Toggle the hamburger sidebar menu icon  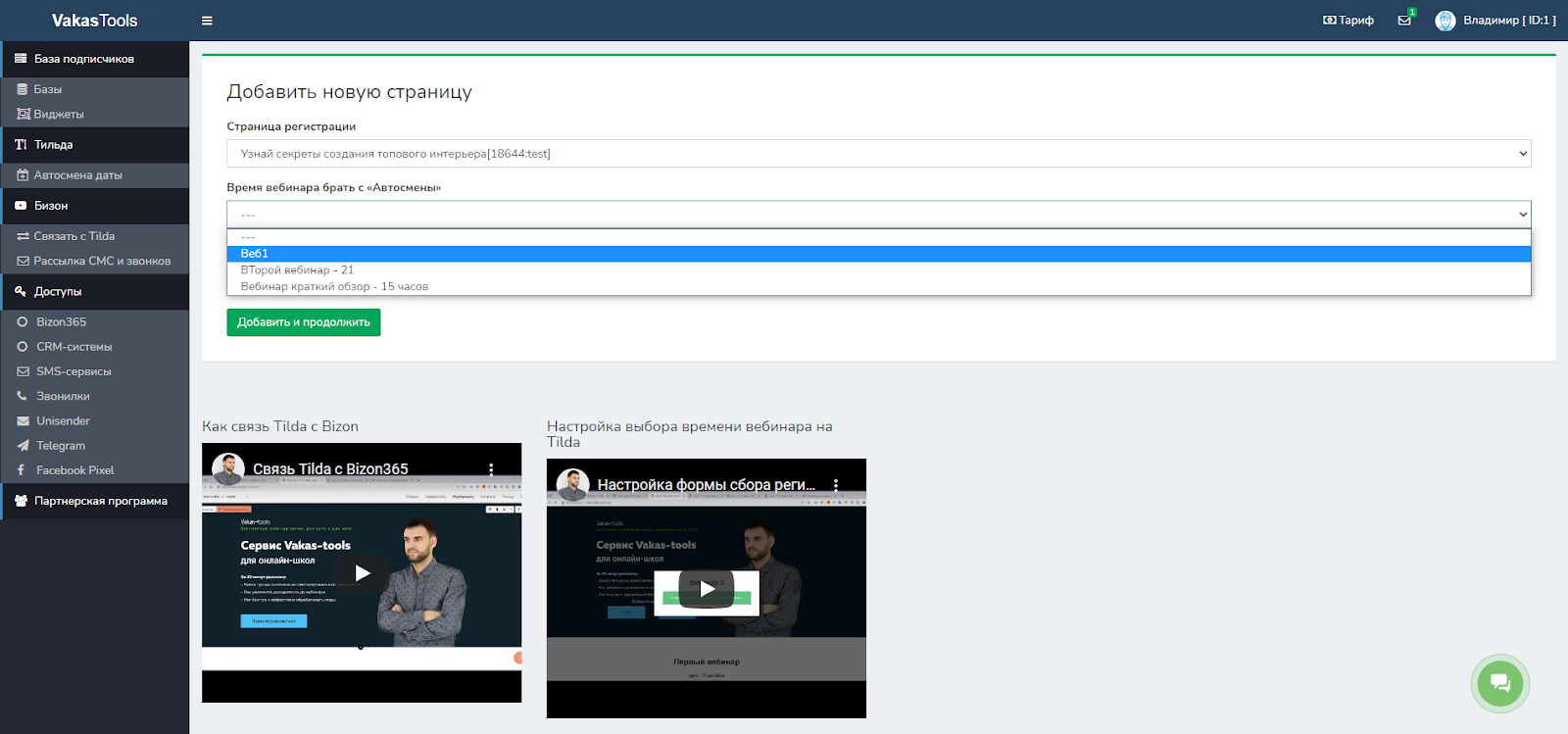[207, 21]
